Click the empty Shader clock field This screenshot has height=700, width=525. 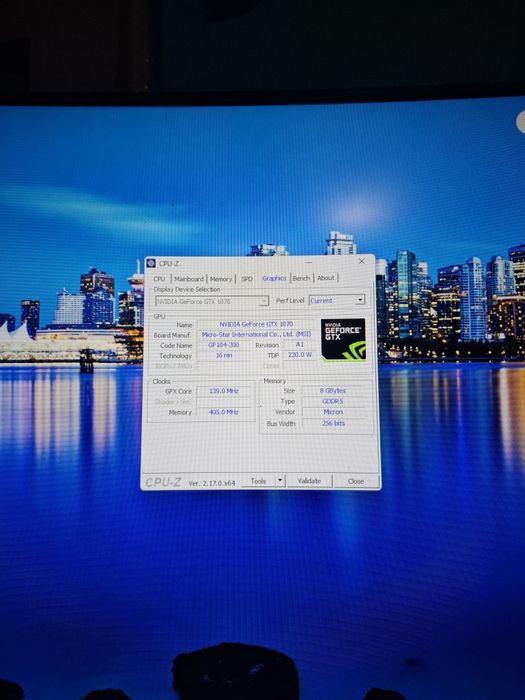point(224,402)
